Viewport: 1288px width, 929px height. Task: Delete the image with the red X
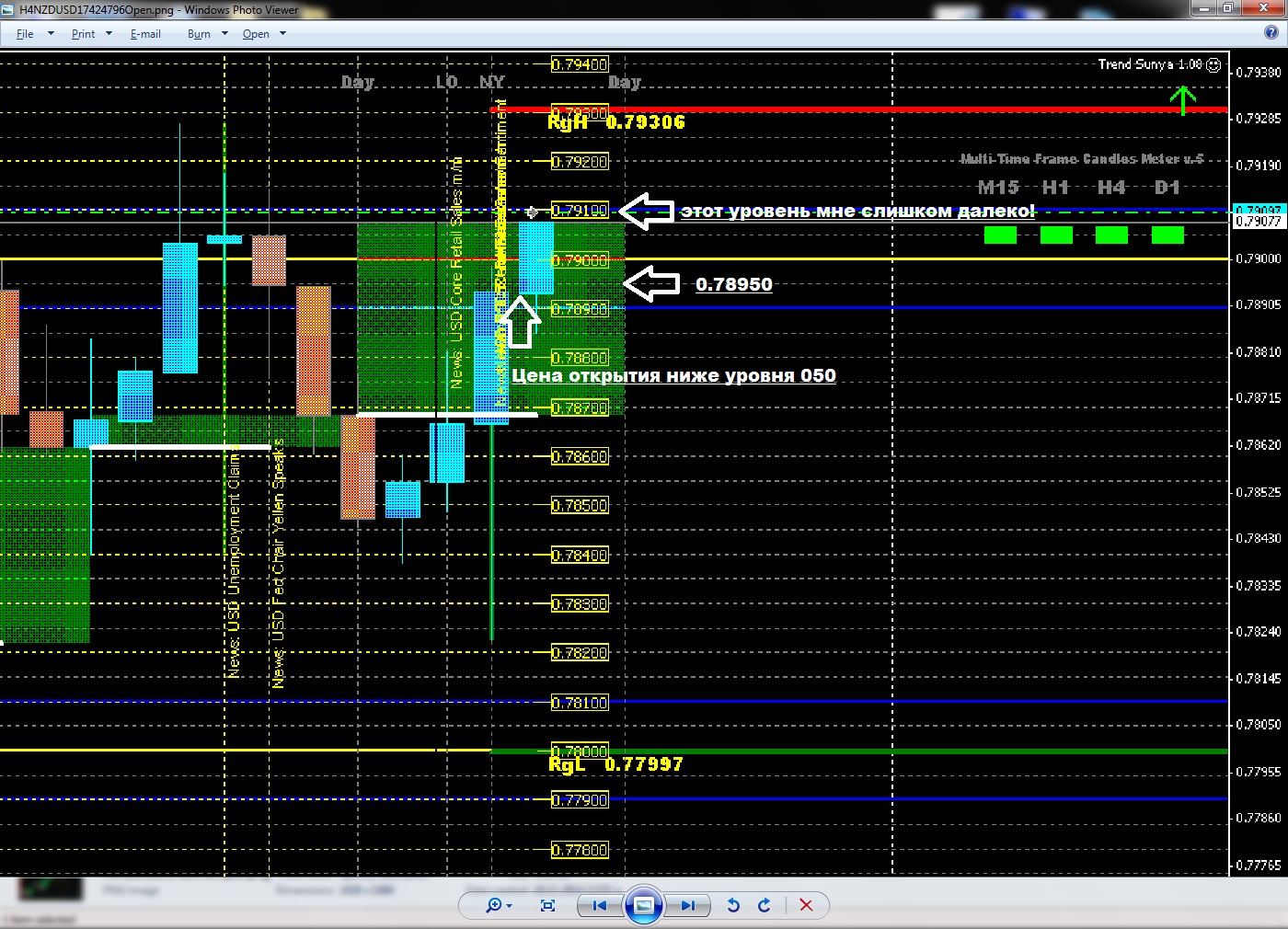(806, 905)
